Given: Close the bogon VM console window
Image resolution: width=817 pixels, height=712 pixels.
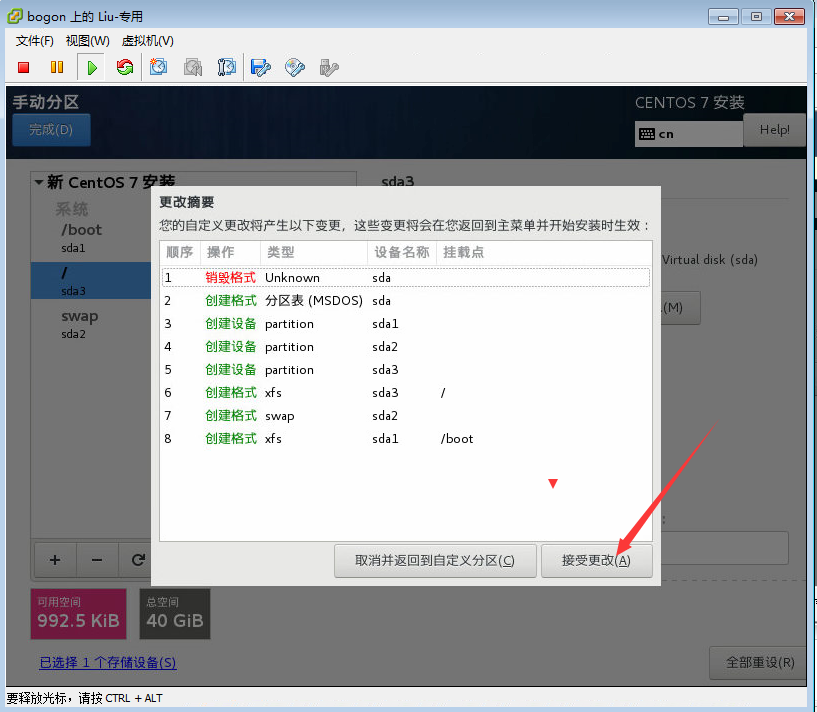Looking at the screenshot, I should 789,17.
